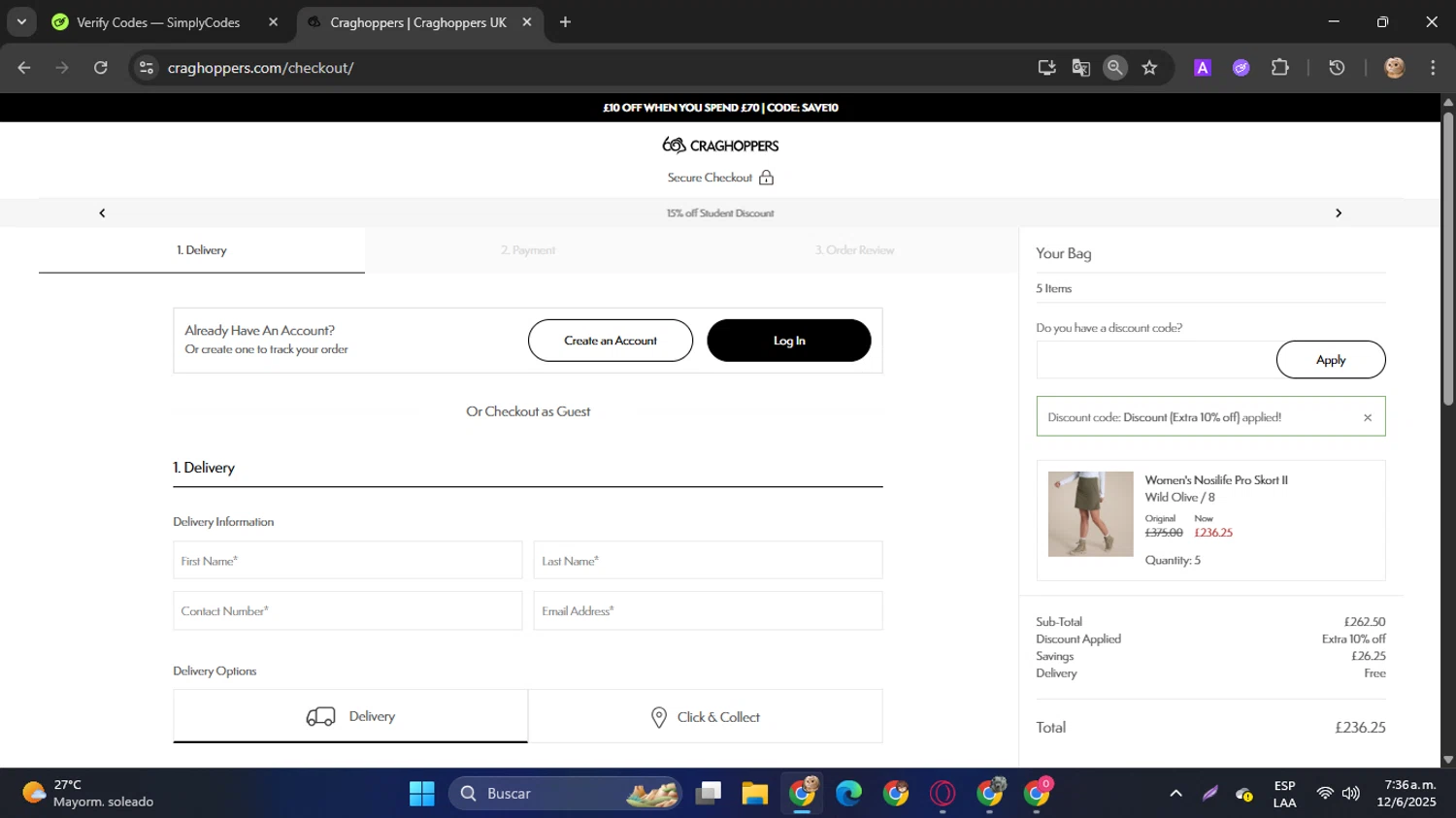Focus the Email Address field
The height and width of the screenshot is (818, 1456).
(708, 611)
